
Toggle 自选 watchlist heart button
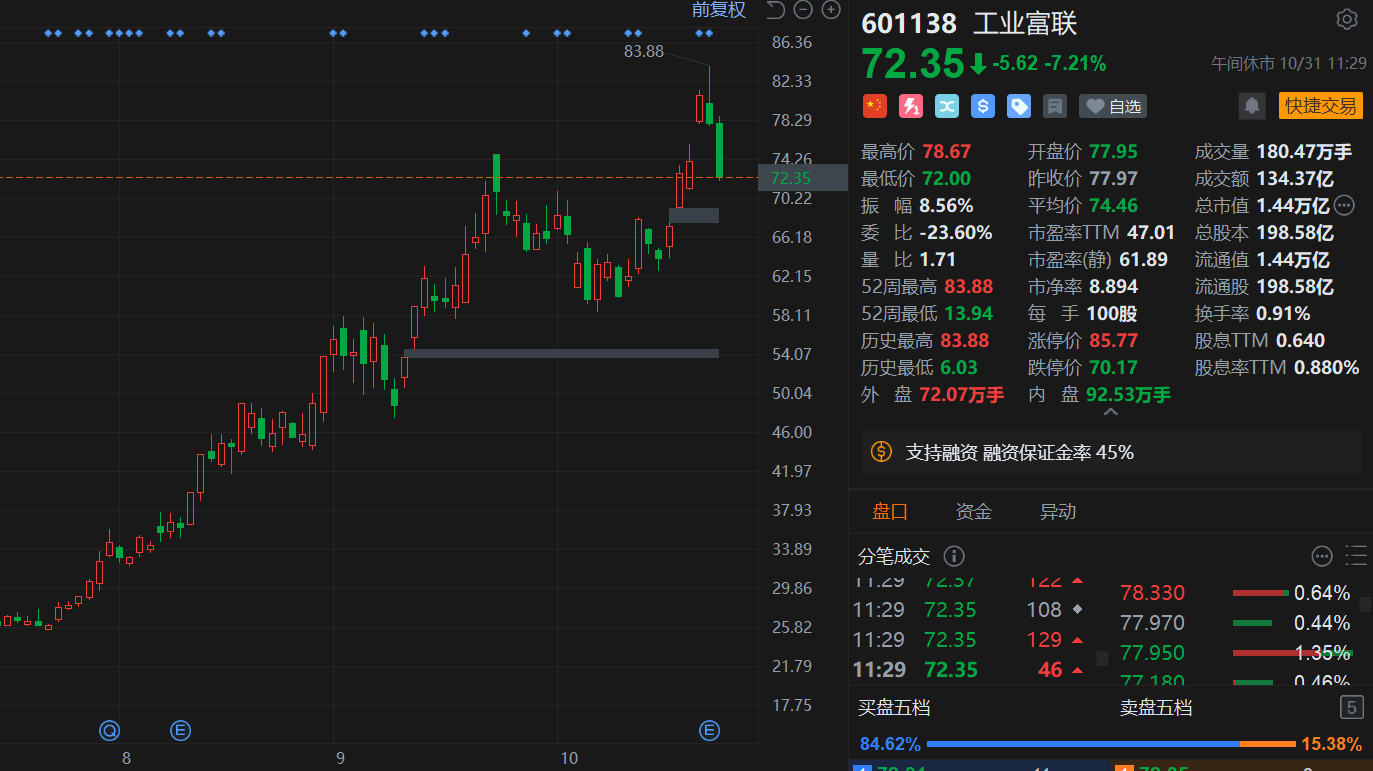point(1112,106)
